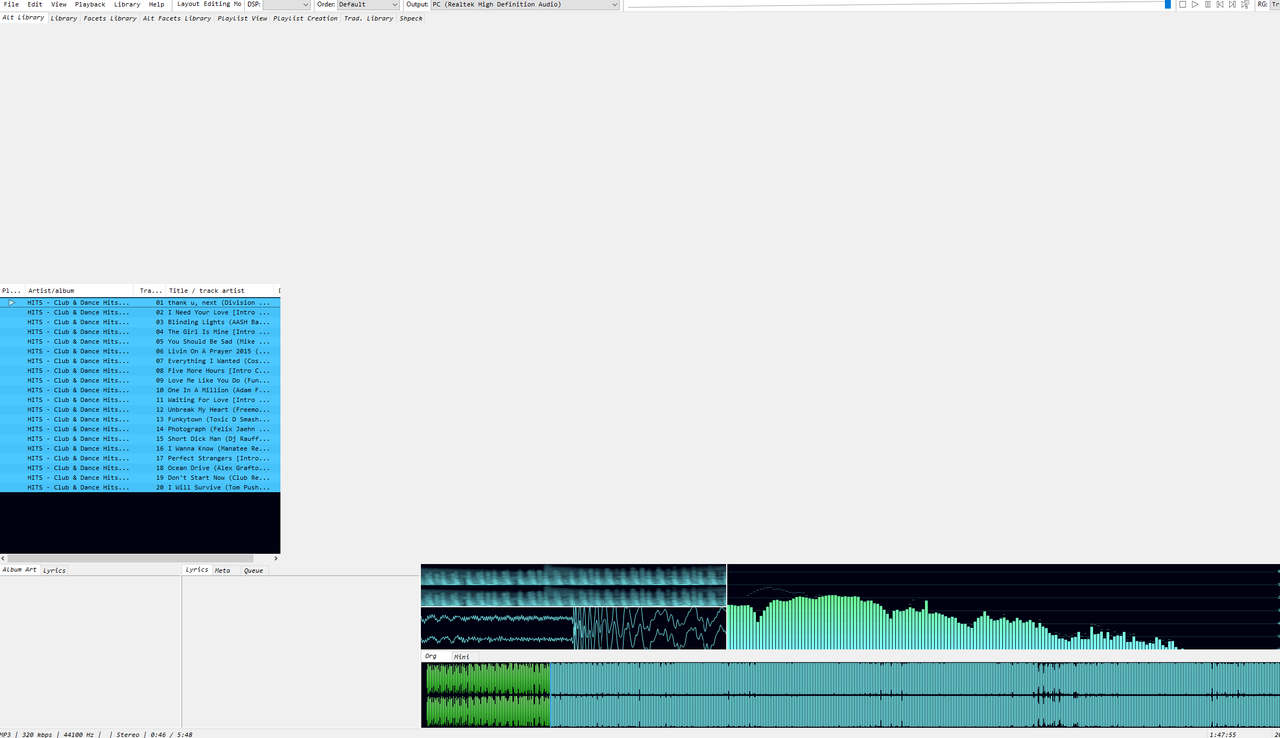Open the Shpeck visualization tab

tap(411, 18)
